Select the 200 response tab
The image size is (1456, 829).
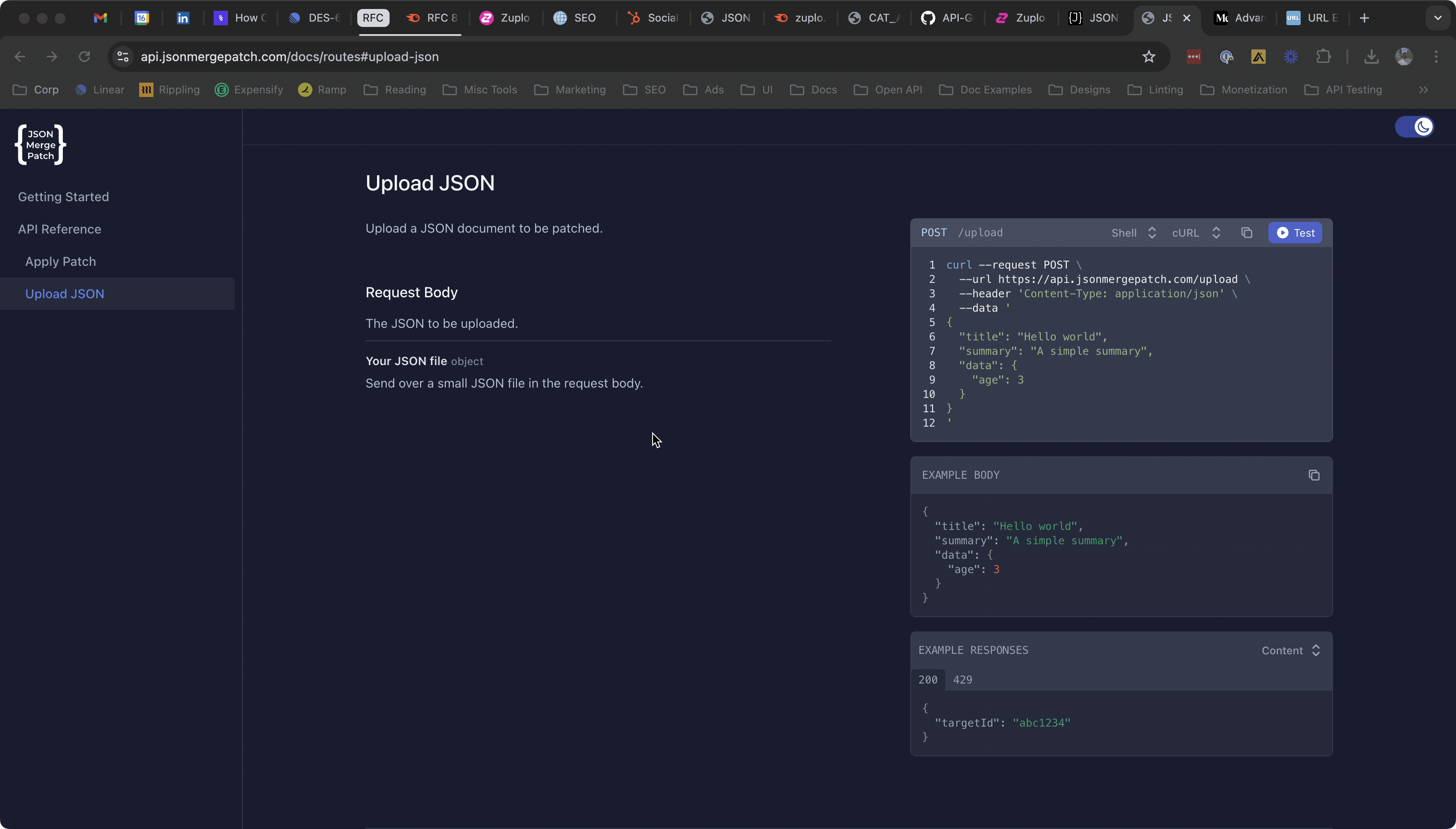click(928, 679)
